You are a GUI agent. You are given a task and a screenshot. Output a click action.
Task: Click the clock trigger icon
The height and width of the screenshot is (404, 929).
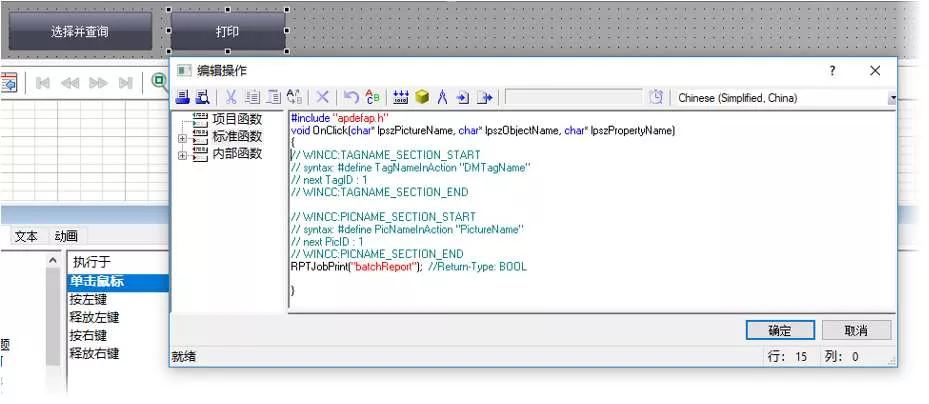pyautogui.click(x=656, y=98)
